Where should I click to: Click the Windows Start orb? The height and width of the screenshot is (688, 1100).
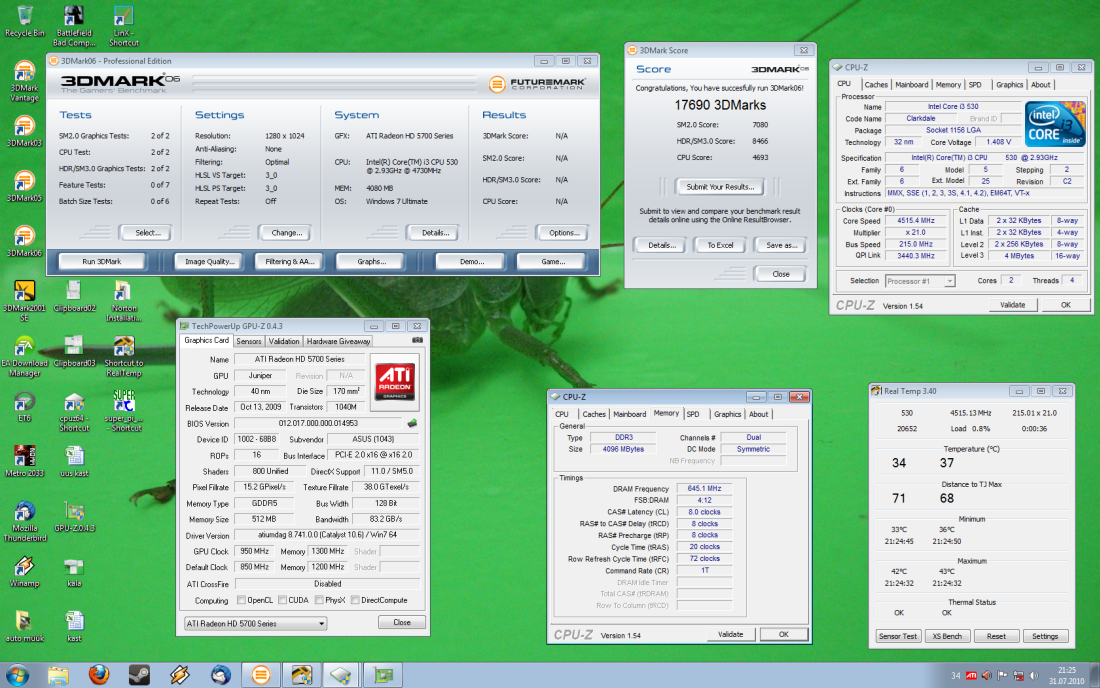[17, 675]
